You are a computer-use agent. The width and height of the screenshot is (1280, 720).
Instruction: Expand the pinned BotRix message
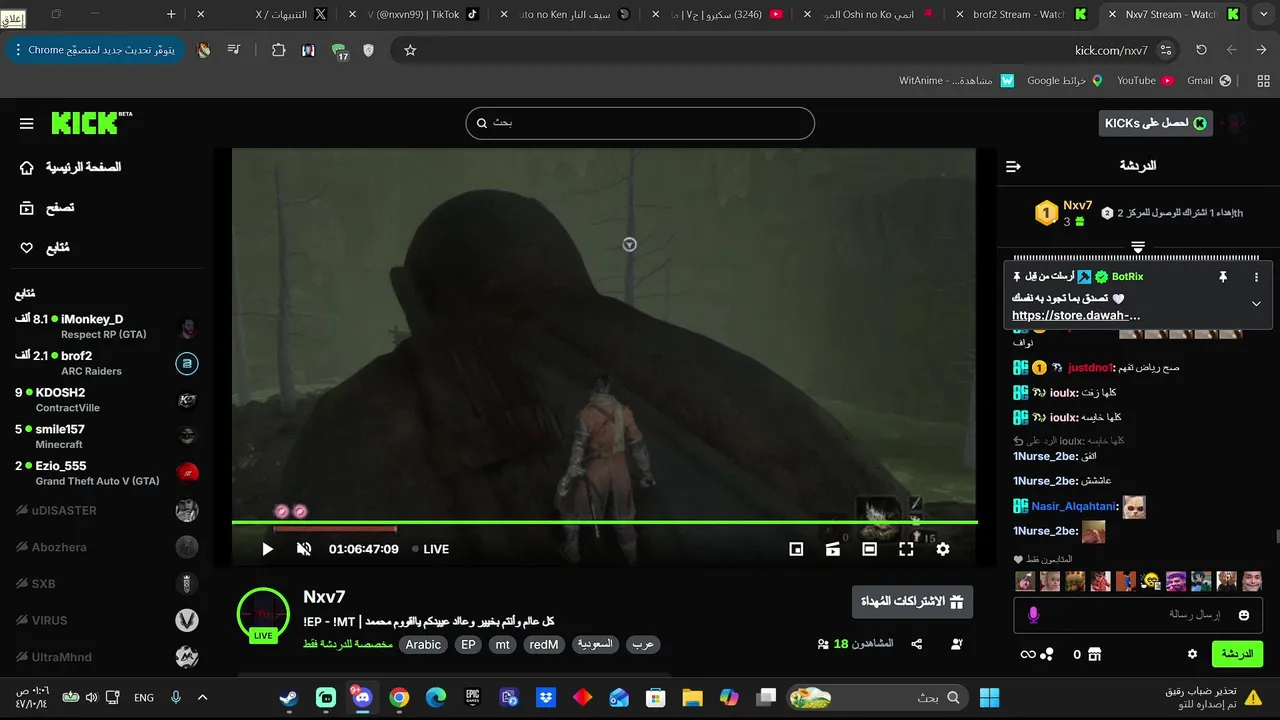1256,303
